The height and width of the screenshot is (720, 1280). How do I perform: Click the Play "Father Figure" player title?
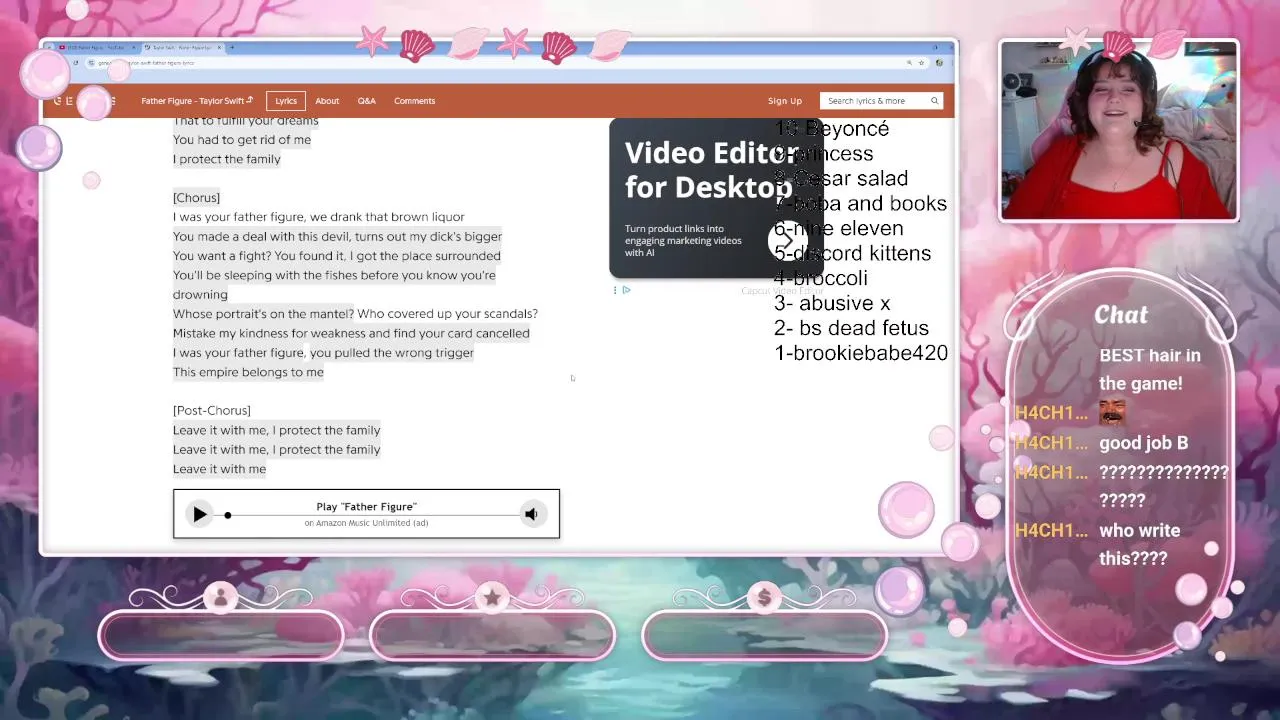[x=366, y=507]
